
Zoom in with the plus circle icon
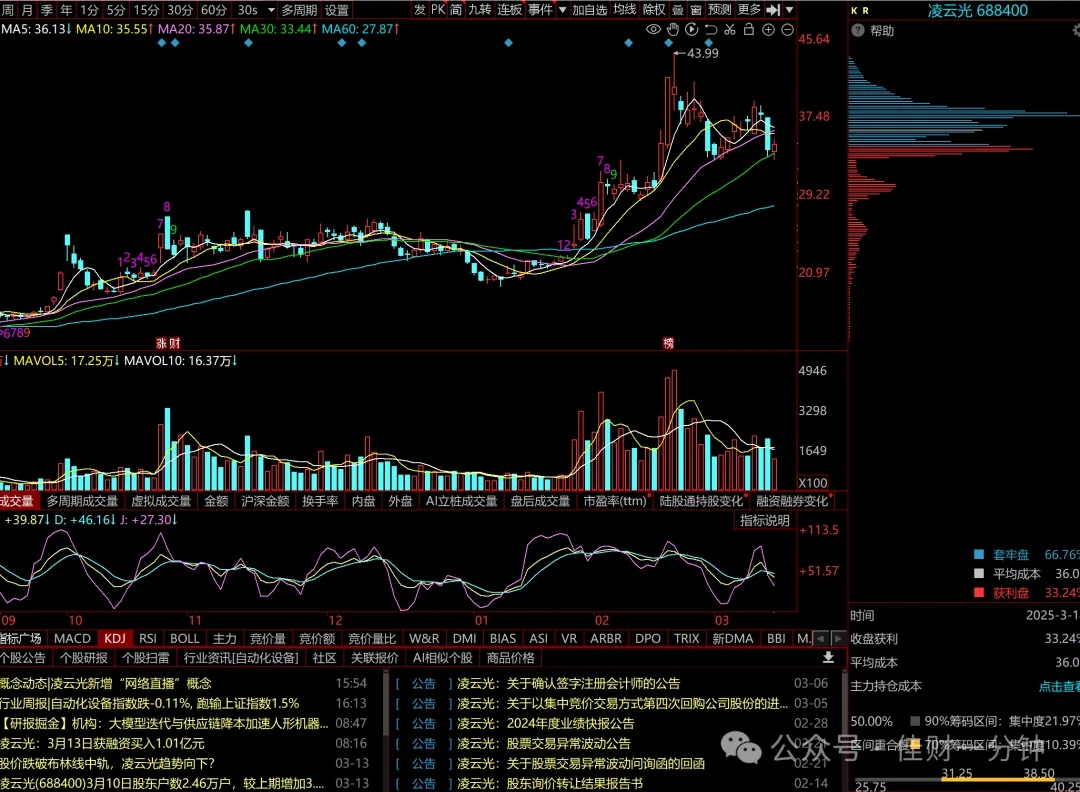click(x=768, y=30)
